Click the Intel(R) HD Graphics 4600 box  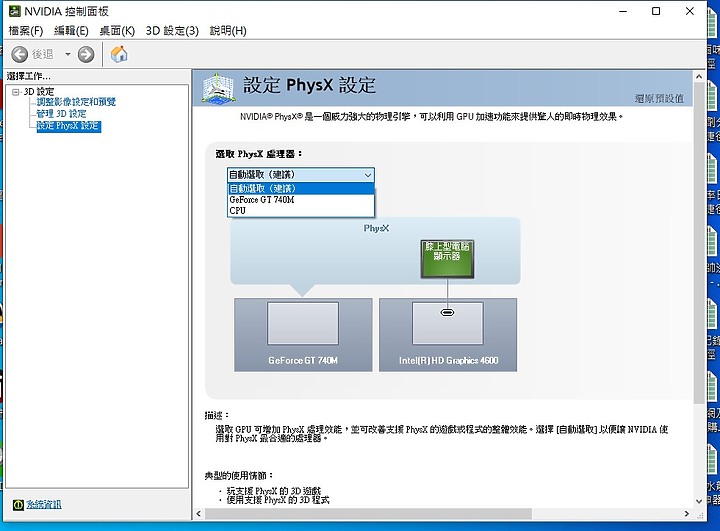[448, 334]
